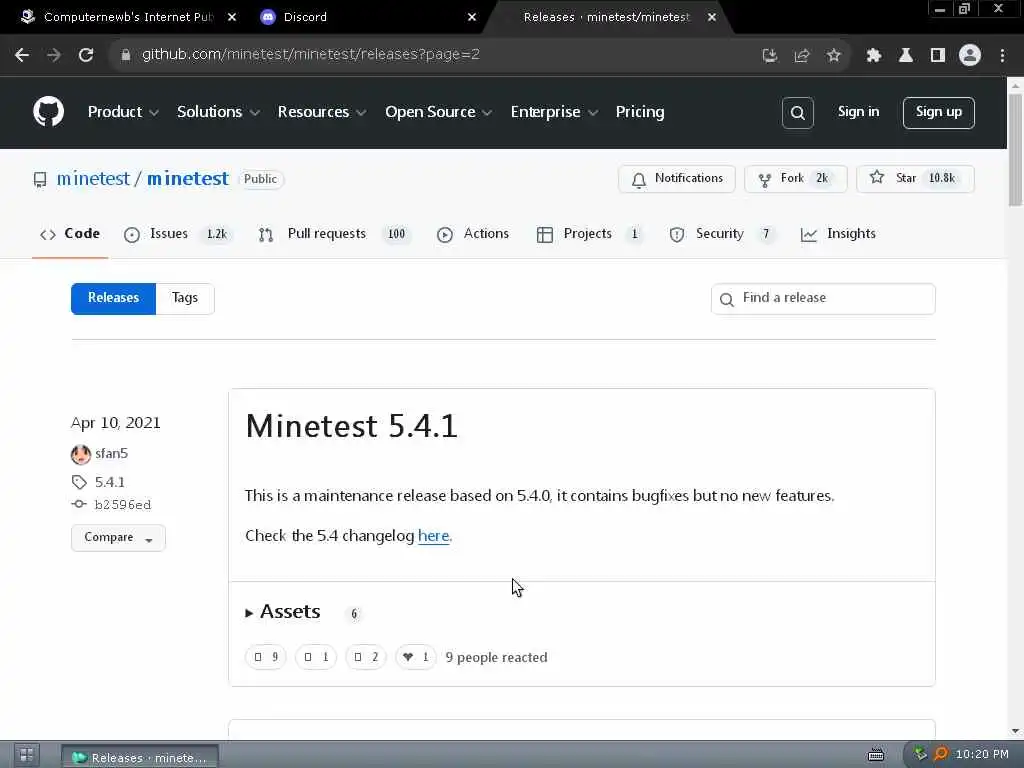
Task: Click the Sign up button
Action: click(938, 112)
